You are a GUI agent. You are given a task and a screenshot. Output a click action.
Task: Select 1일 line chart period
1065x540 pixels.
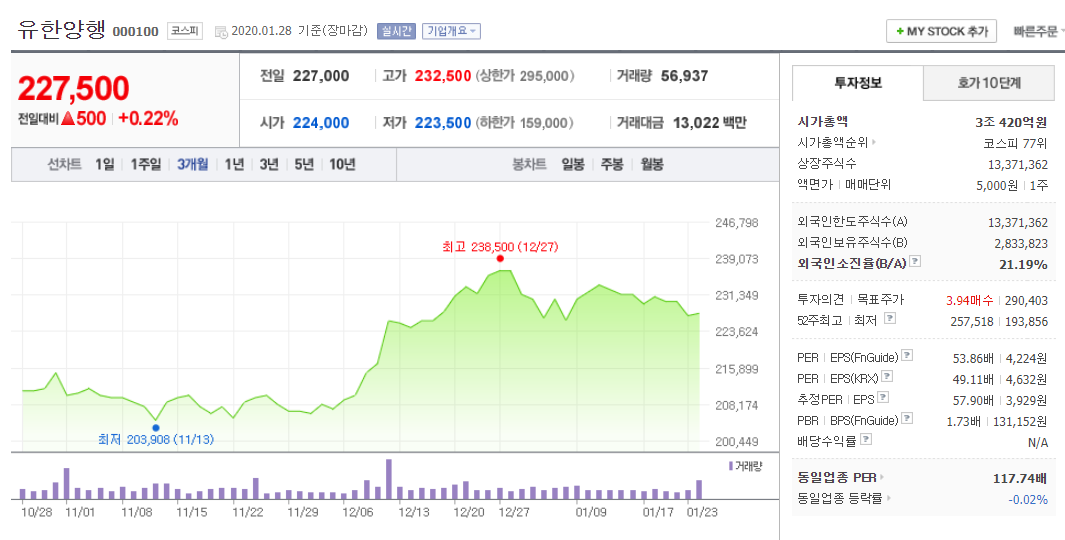click(105, 164)
